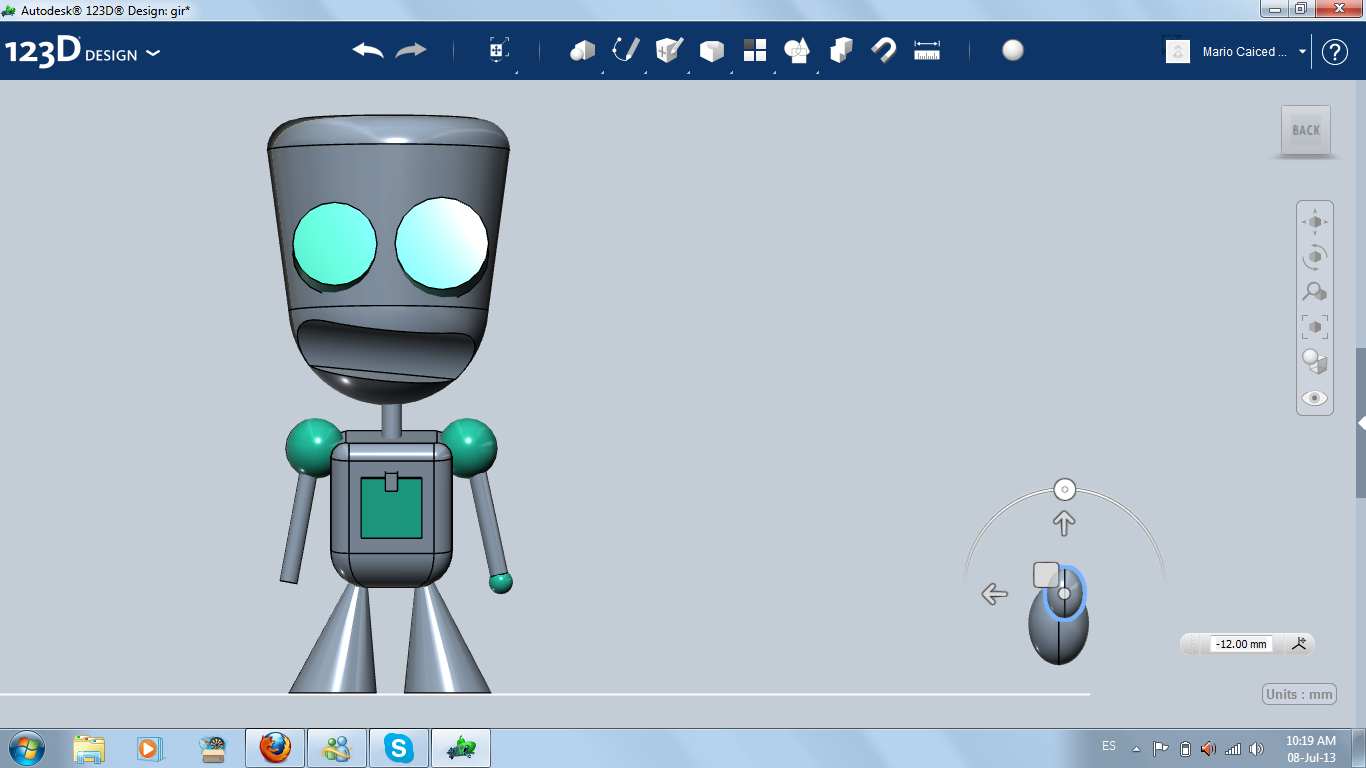This screenshot has width=1366, height=768.
Task: Select the Orbit navigation tool
Action: coord(1315,257)
